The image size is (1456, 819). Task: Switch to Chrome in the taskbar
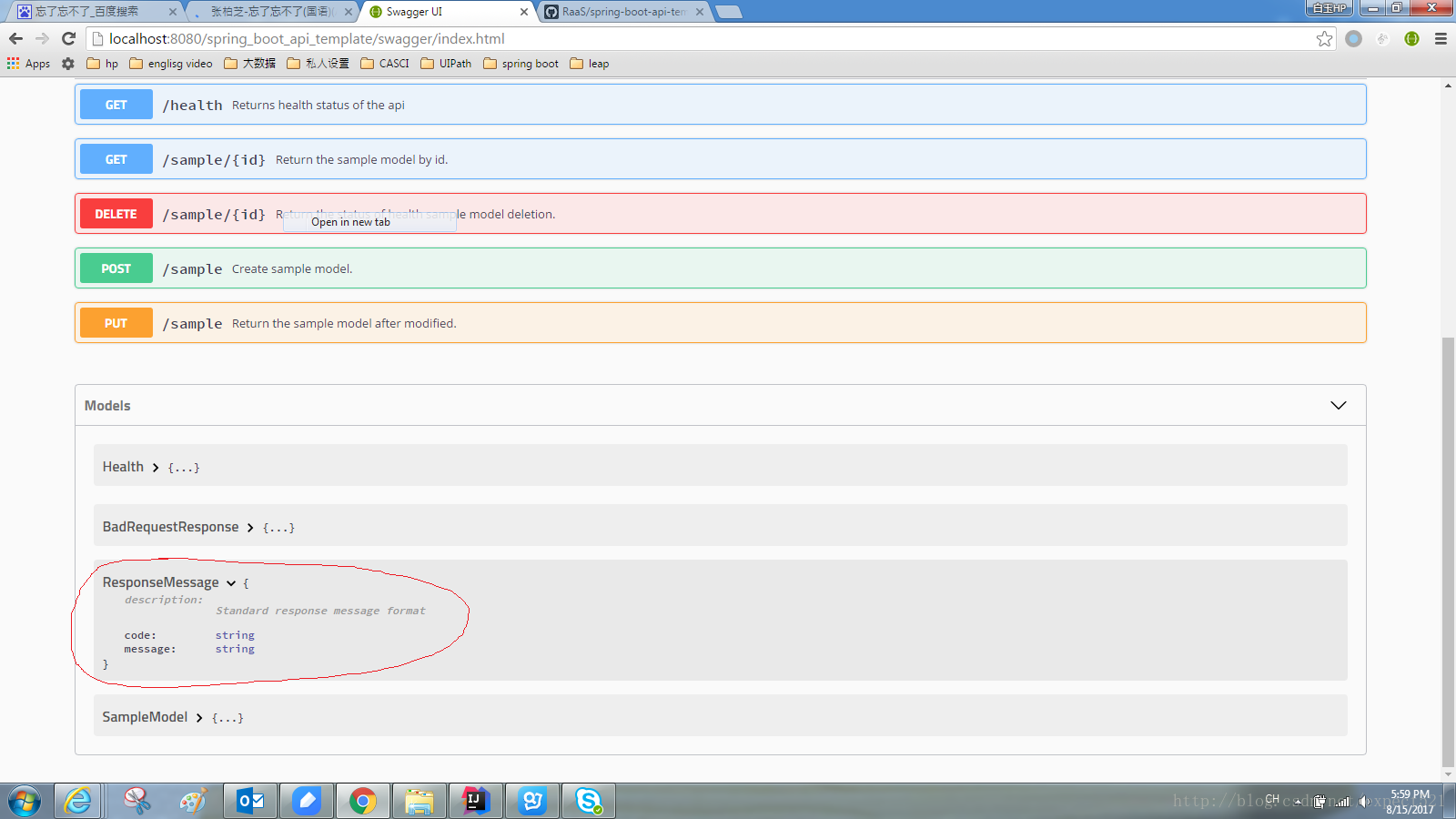pos(363,801)
